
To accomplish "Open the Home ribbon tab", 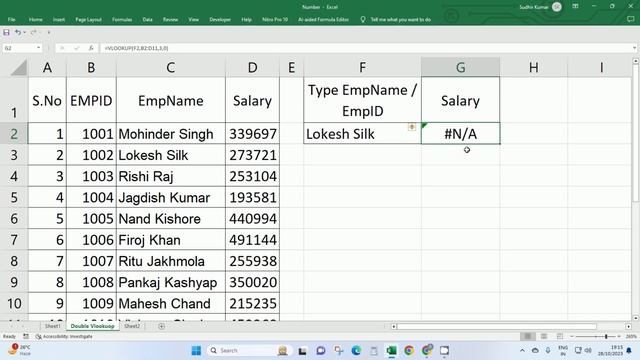I will coord(36,19).
